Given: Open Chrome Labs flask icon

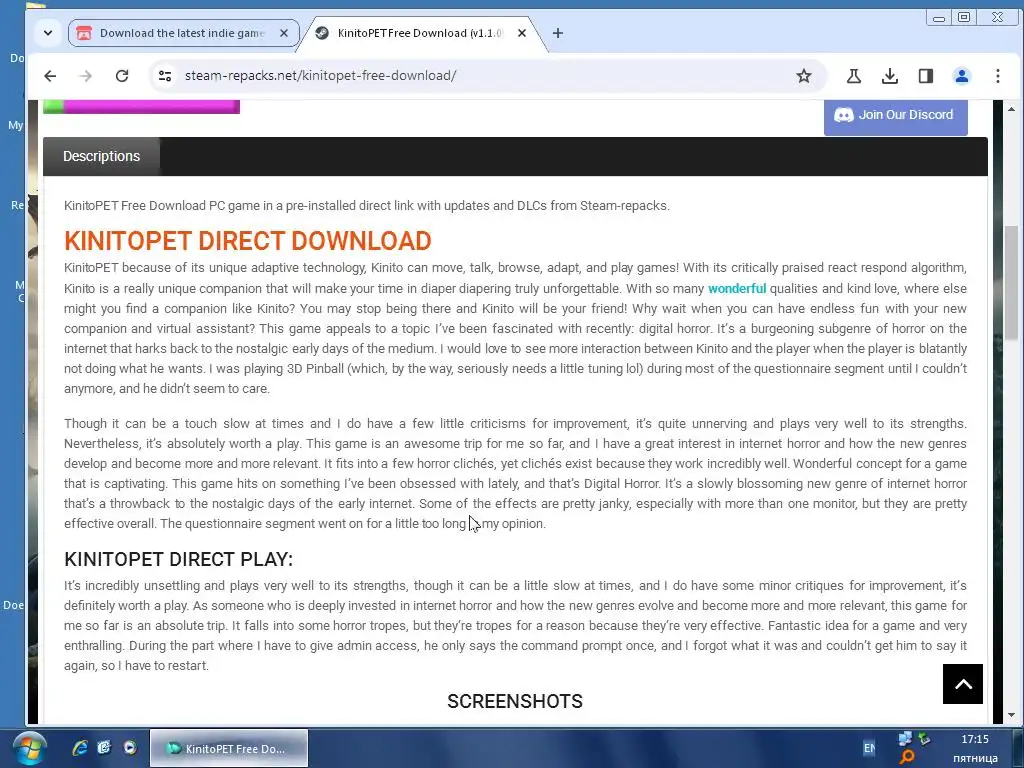Looking at the screenshot, I should [854, 76].
